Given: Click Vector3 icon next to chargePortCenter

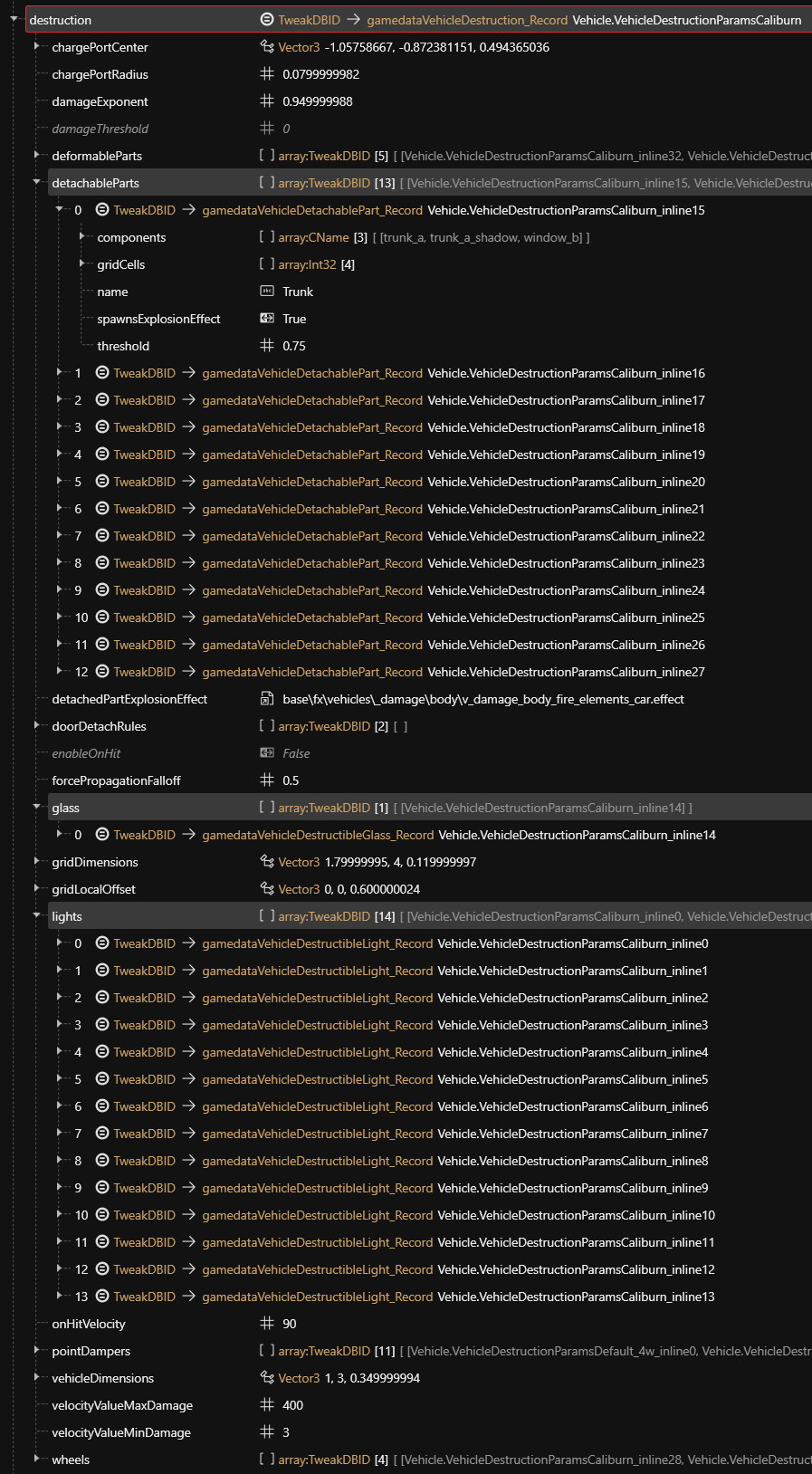Looking at the screenshot, I should click(x=267, y=47).
